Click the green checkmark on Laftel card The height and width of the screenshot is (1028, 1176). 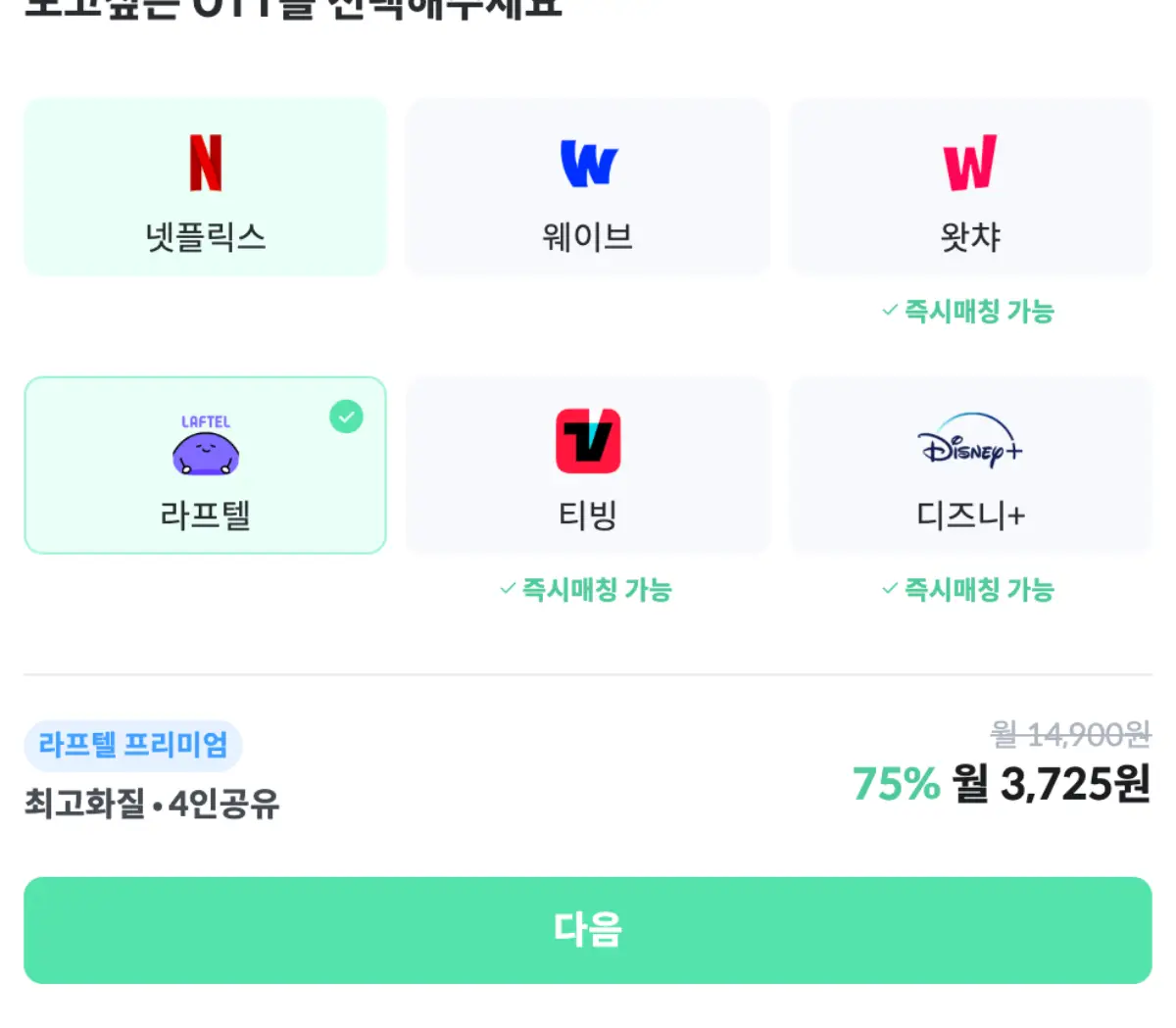pyautogui.click(x=345, y=416)
